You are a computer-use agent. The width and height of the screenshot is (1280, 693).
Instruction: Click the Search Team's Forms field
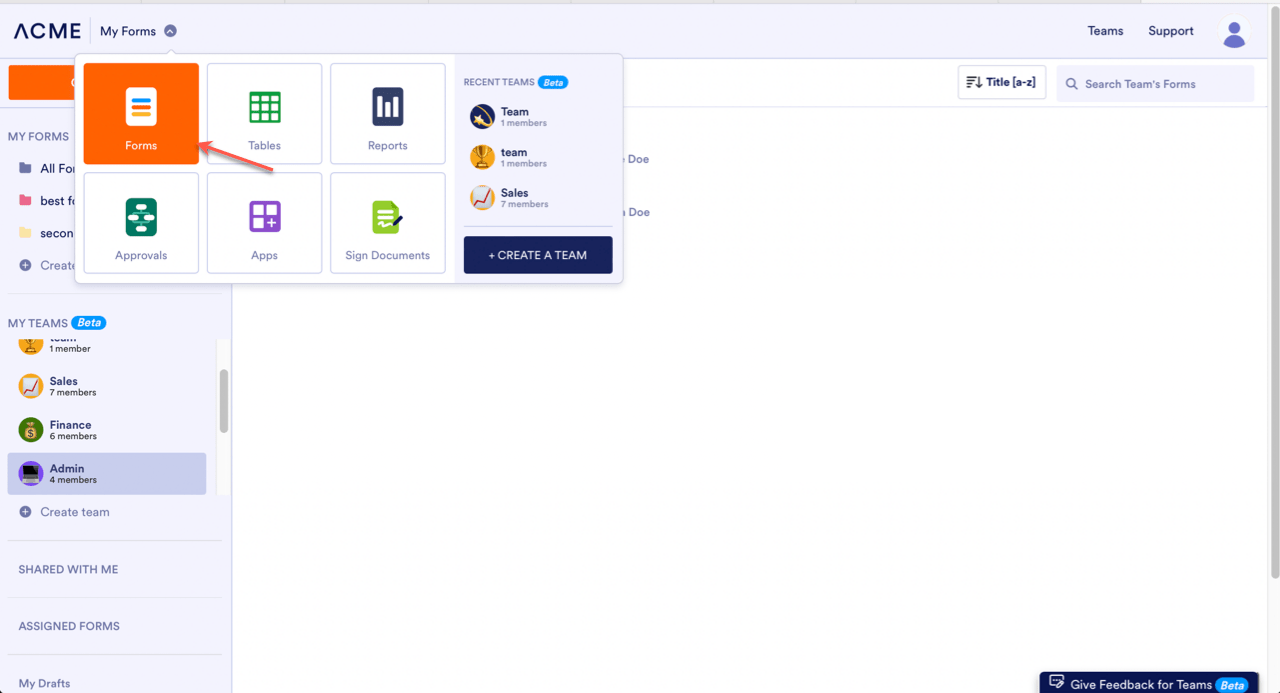coord(1155,84)
